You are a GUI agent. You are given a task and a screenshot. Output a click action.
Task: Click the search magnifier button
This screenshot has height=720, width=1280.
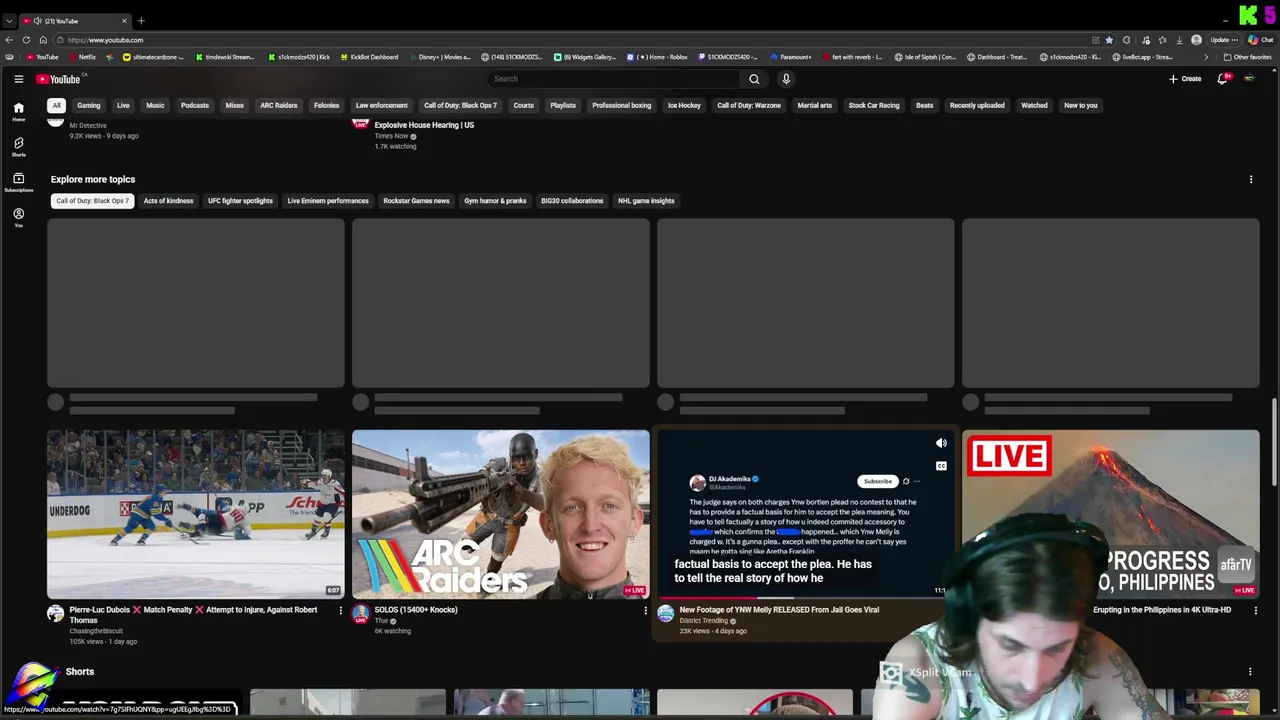pos(754,79)
